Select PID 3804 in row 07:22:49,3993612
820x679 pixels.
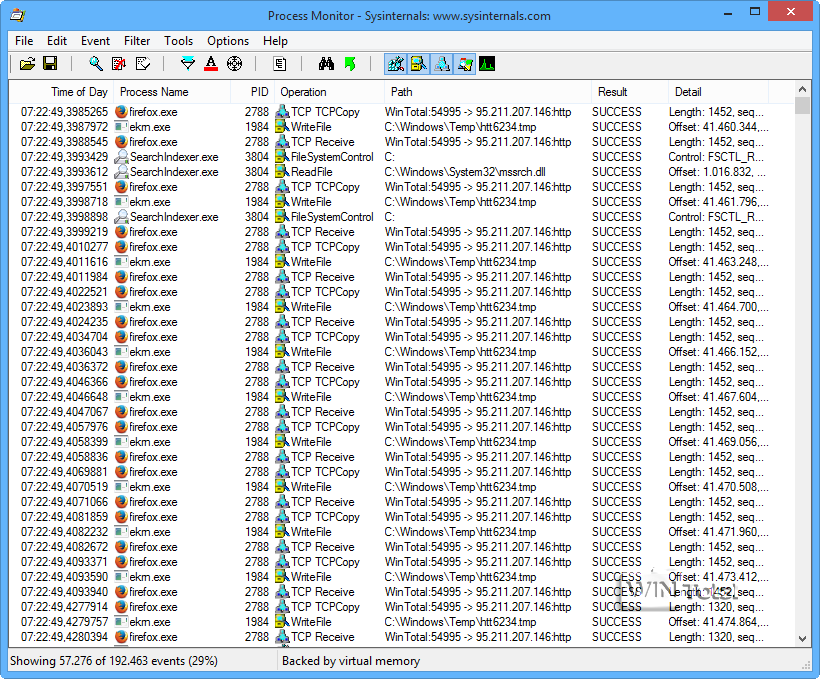click(x=257, y=172)
